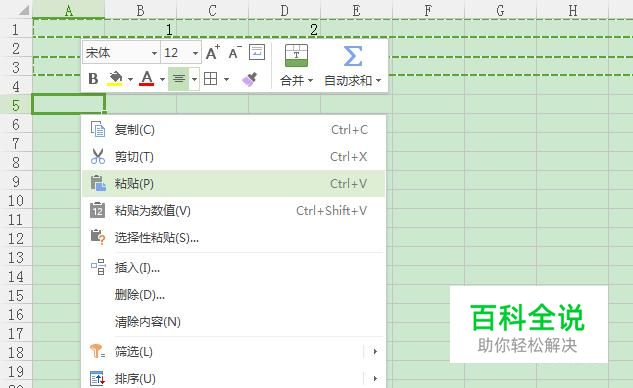Select row 5 header
This screenshot has height=388, width=633.
16,105
